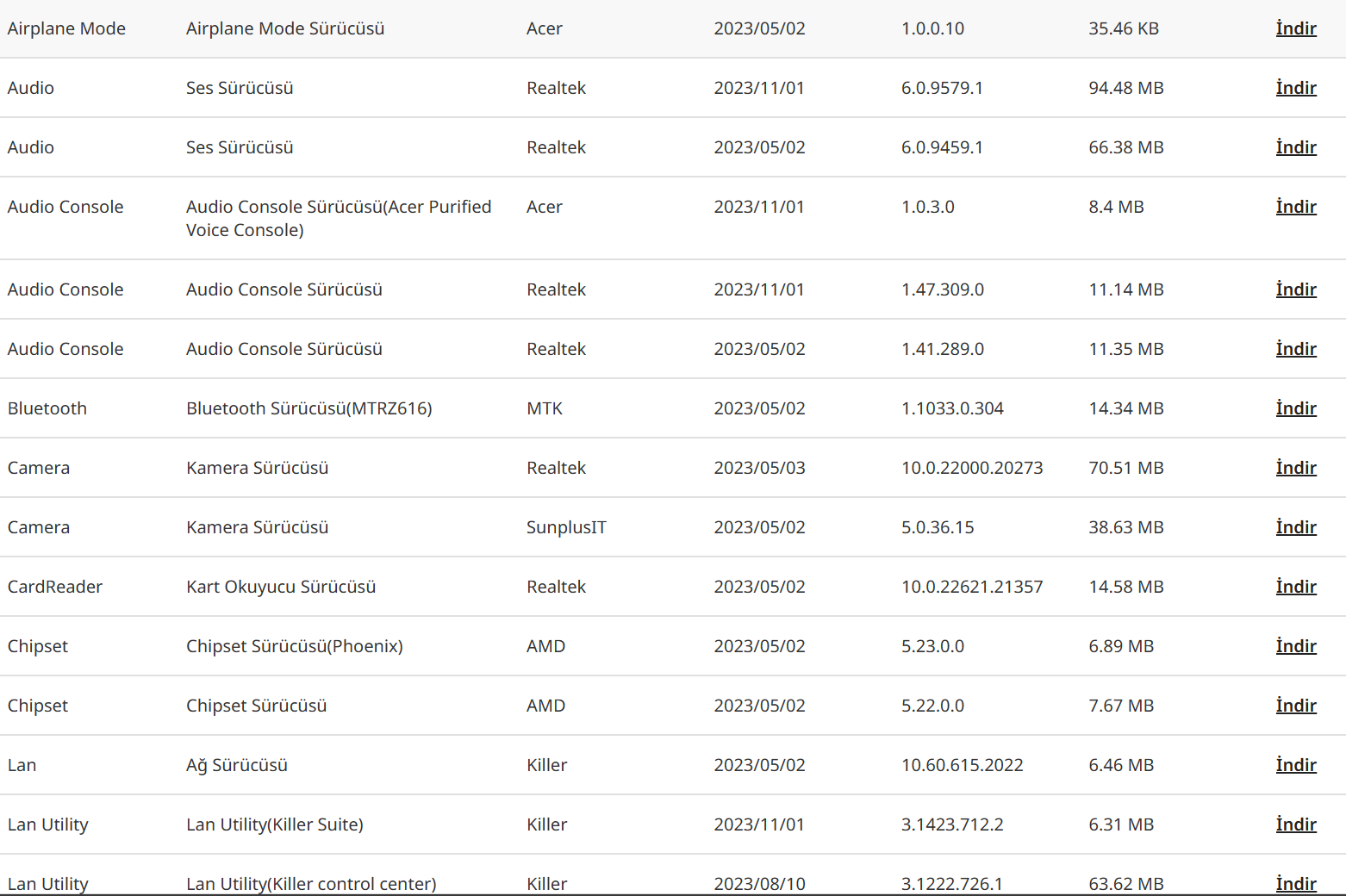Click the file size "11.35 MB"
The width and height of the screenshot is (1346, 896).
[1126, 349]
